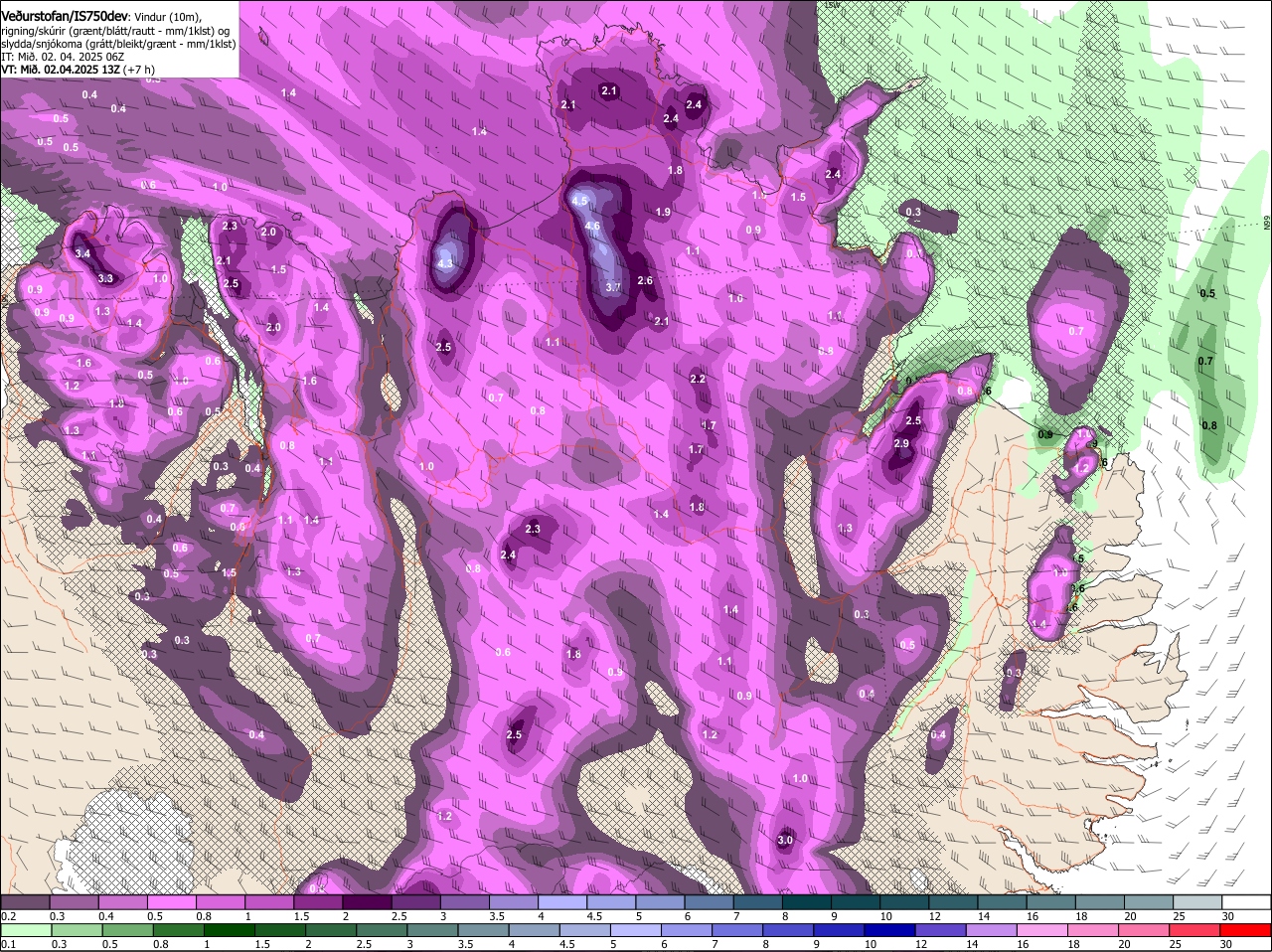Select upper legend swatch between 0.5 and 0.8
This screenshot has width=1272, height=952.
173,900
